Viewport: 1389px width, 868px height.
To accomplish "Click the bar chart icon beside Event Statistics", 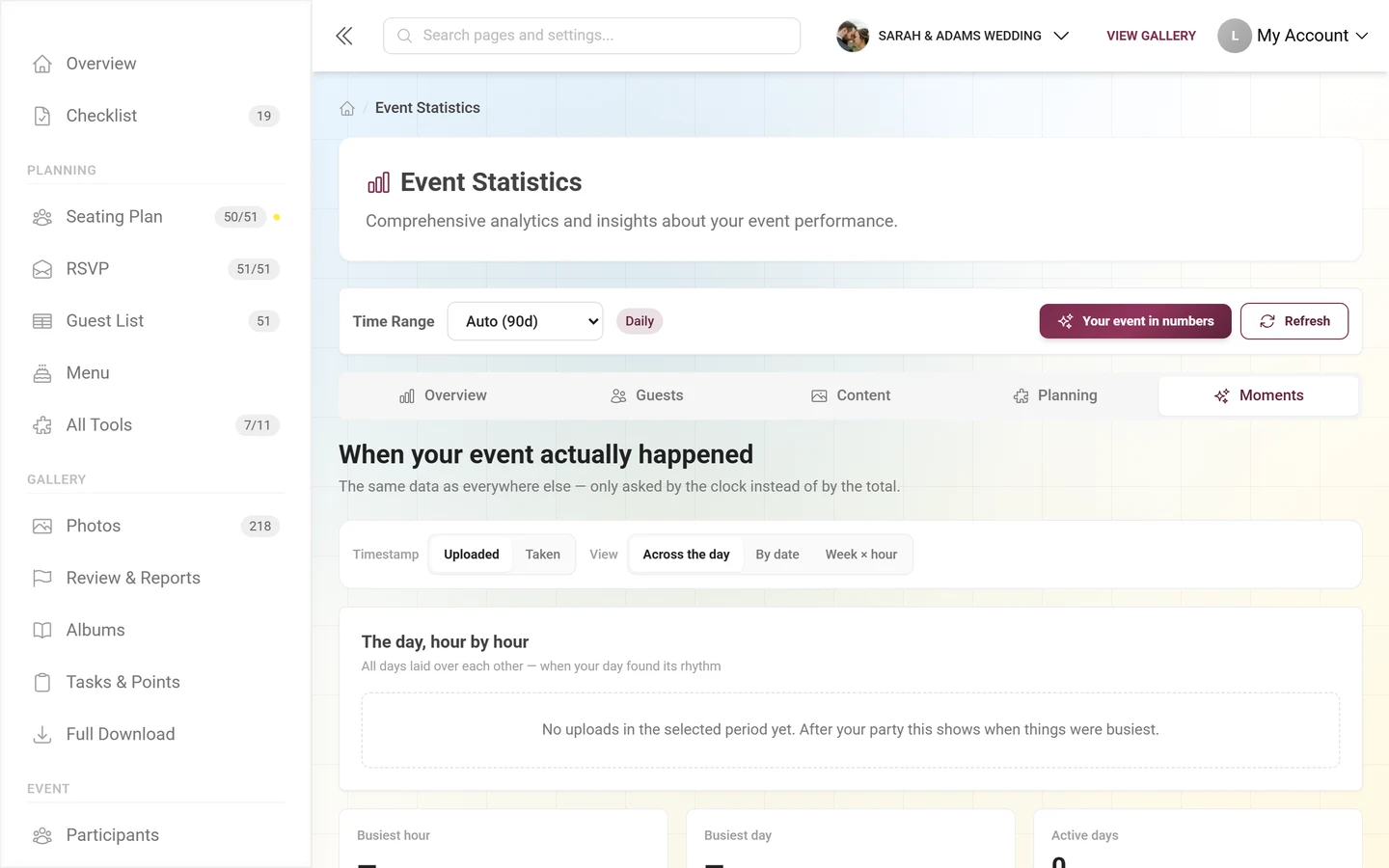I will coord(379,182).
